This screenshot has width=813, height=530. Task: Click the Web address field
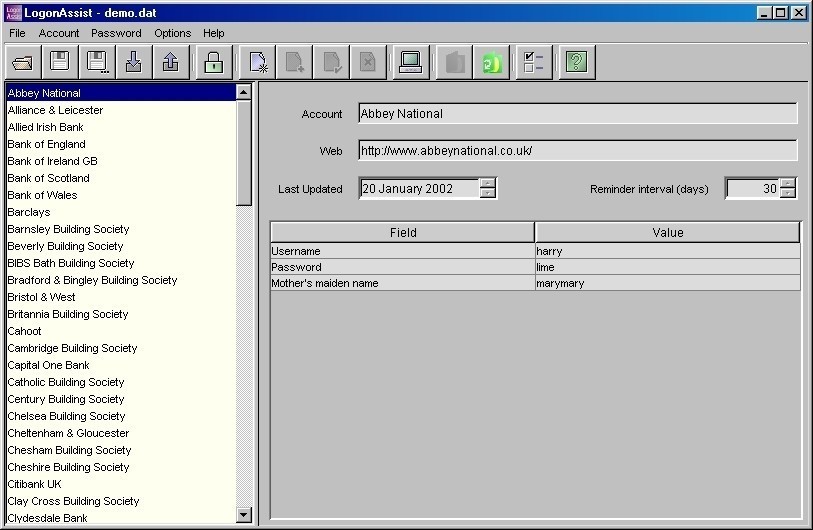click(578, 151)
